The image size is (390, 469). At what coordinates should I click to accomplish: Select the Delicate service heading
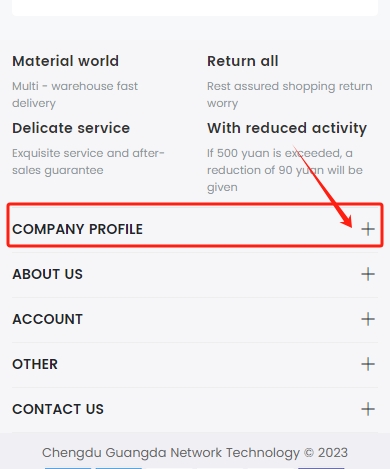(71, 128)
